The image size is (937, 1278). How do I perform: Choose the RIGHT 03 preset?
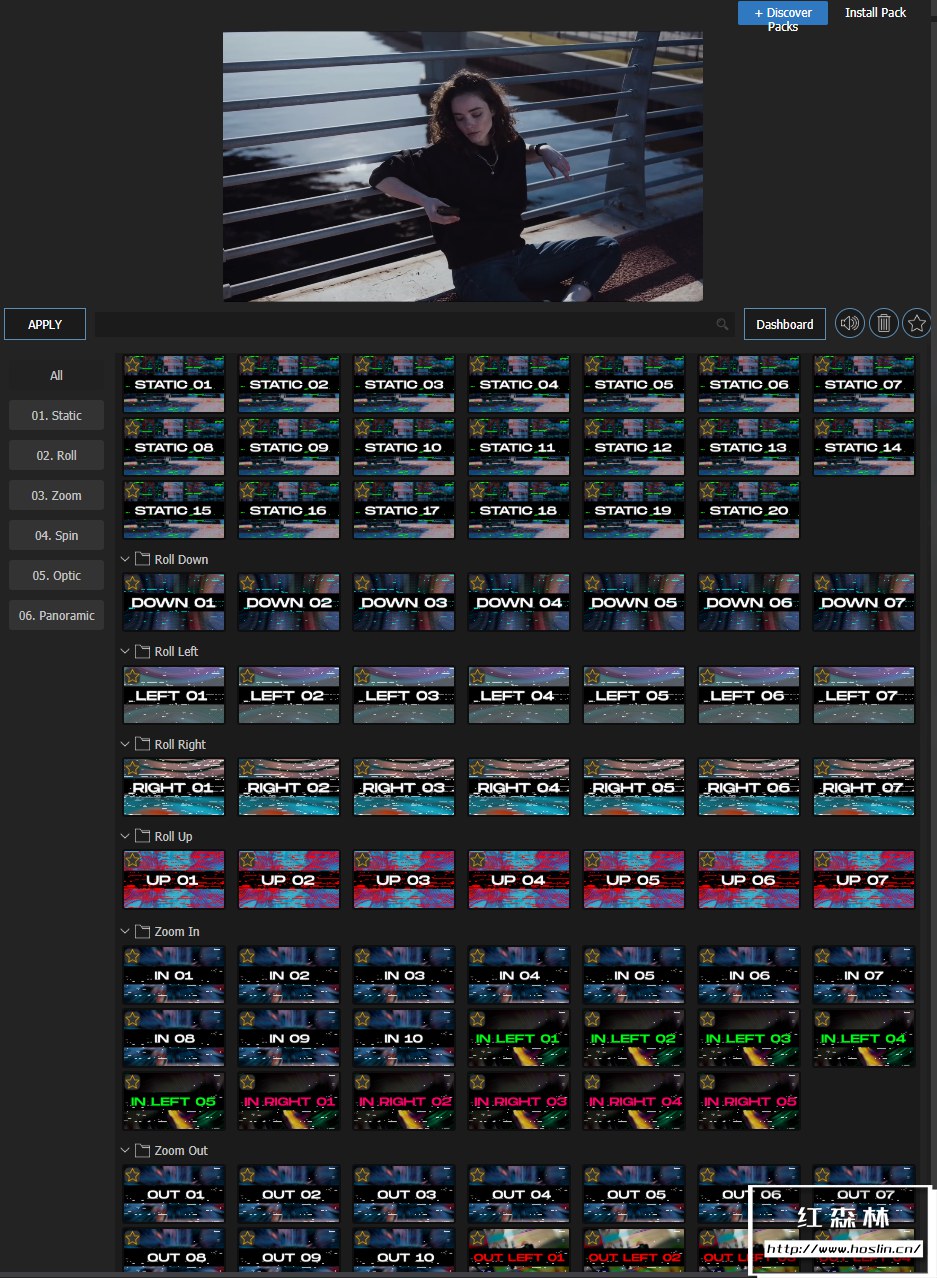pos(404,787)
